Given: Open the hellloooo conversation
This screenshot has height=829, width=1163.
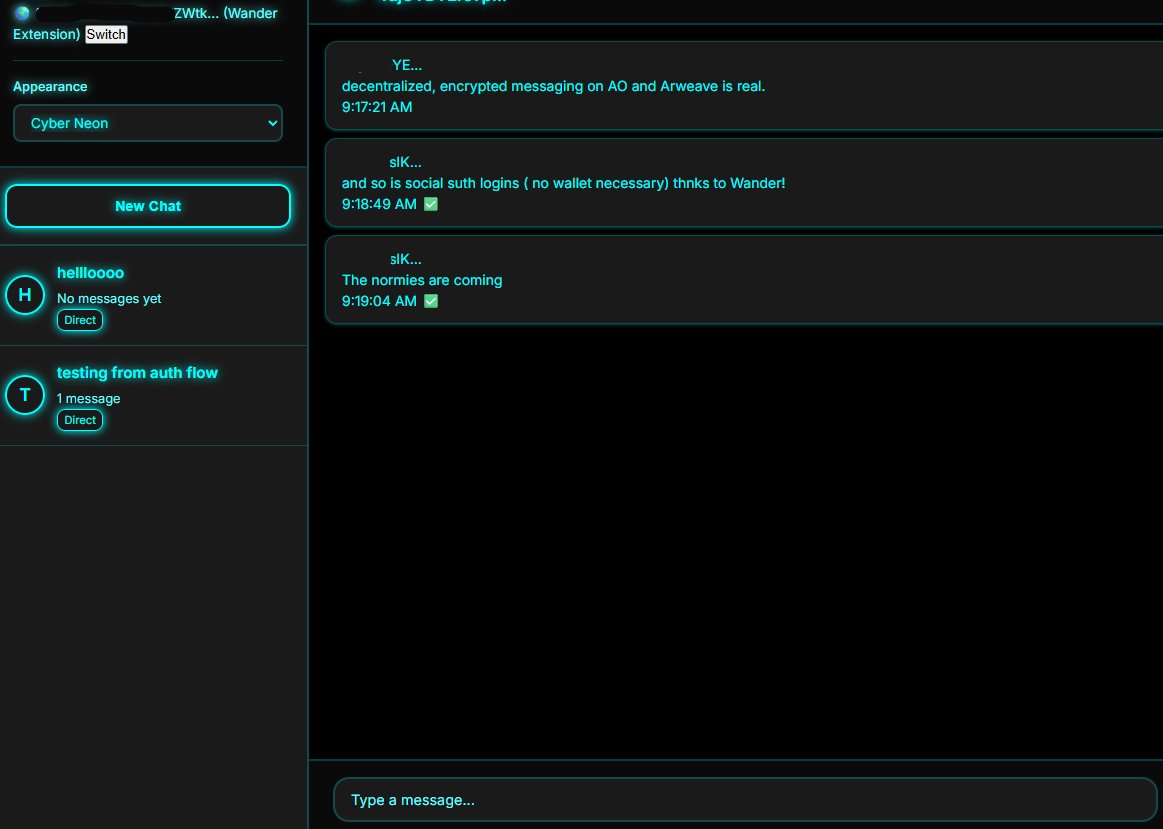Looking at the screenshot, I should [x=154, y=295].
